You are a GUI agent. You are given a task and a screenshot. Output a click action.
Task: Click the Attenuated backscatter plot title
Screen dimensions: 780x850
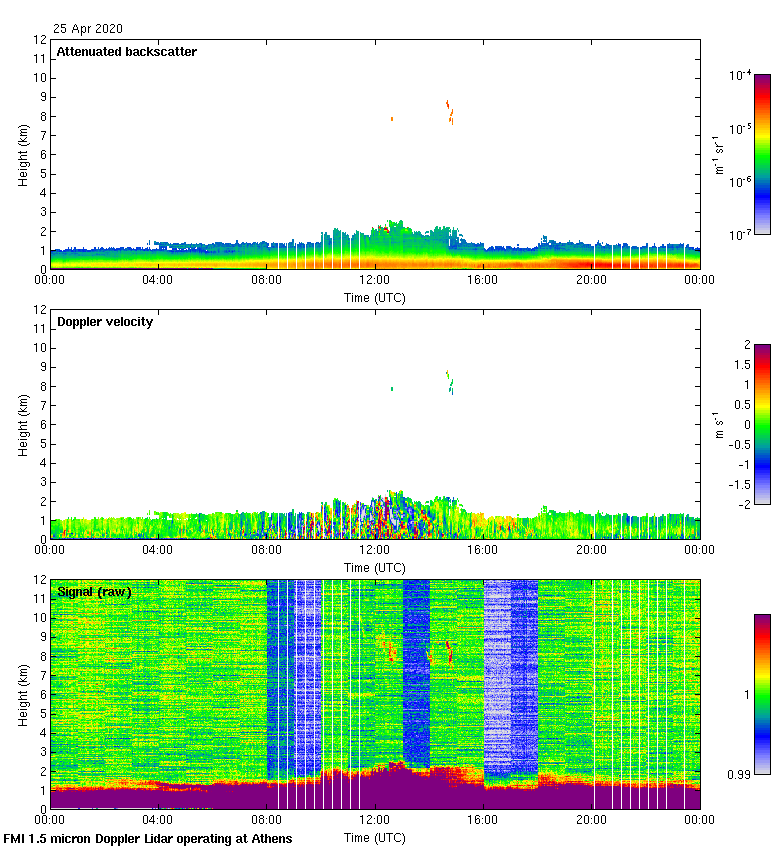[126, 52]
